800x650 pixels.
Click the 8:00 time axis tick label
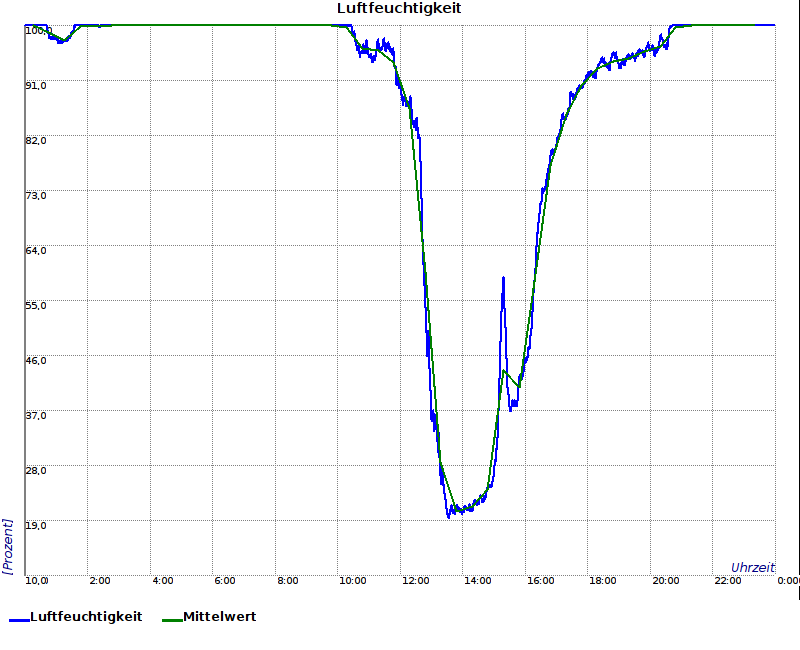tap(288, 581)
